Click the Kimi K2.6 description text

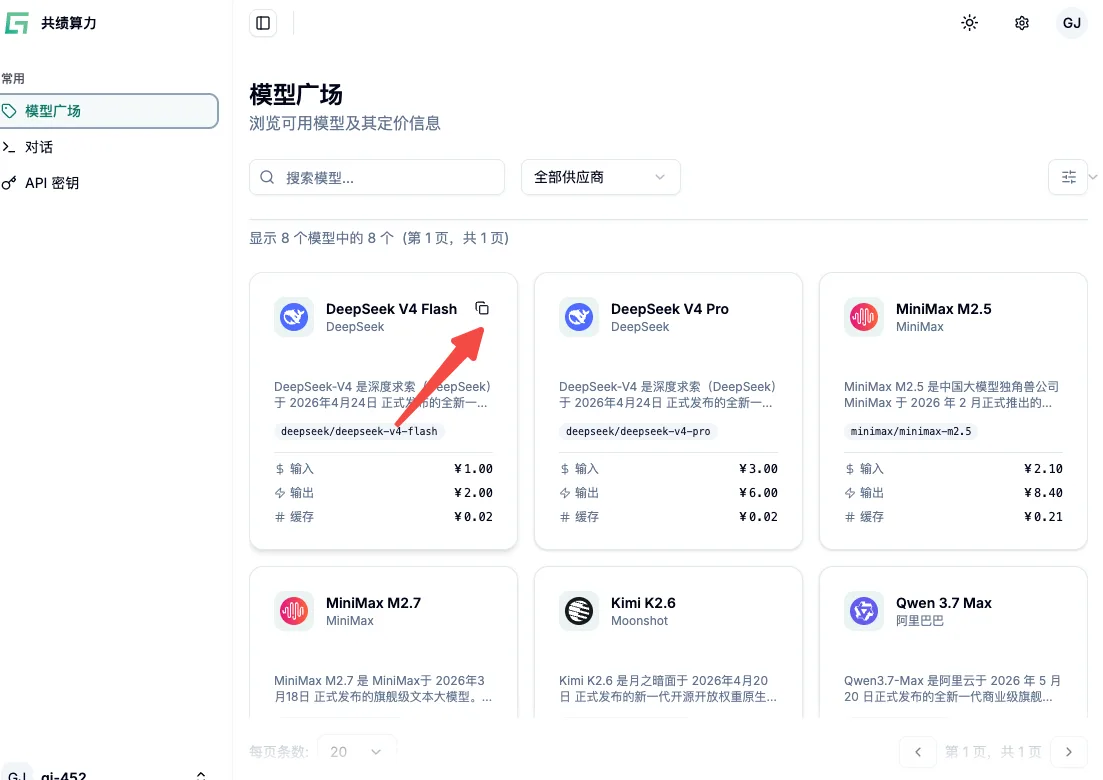coord(668,689)
